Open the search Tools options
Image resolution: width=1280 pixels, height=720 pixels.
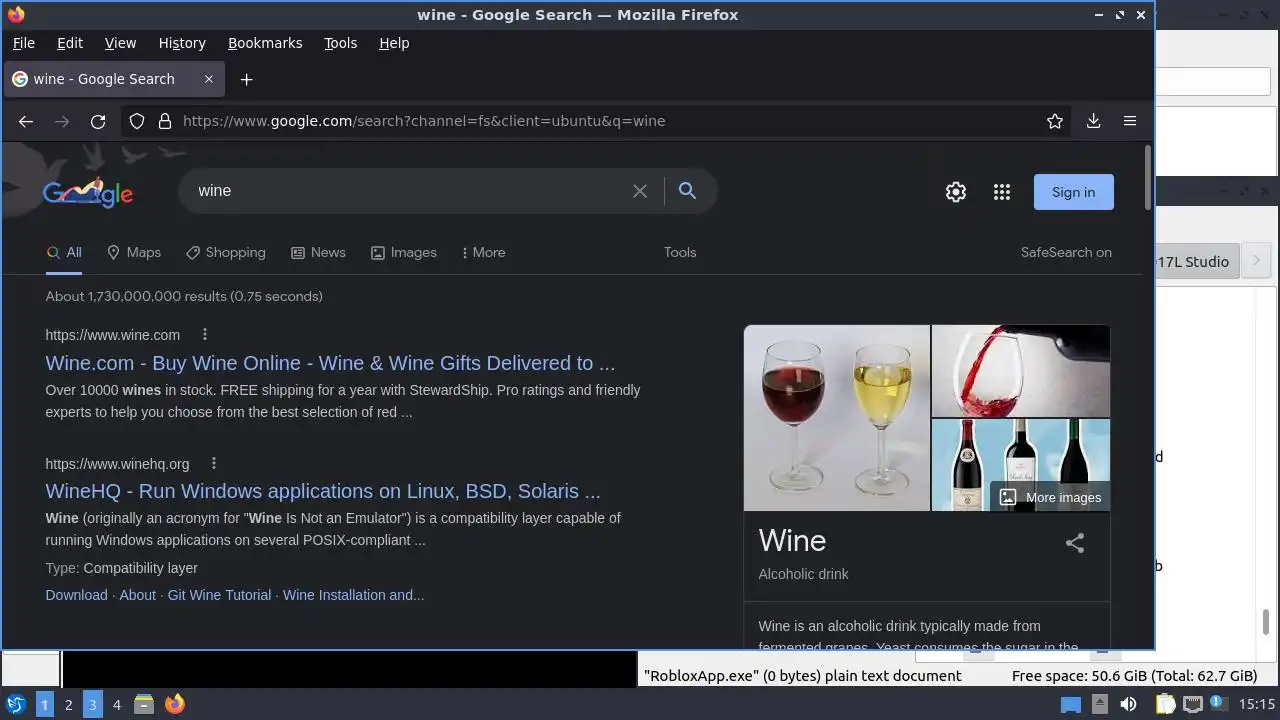tap(680, 253)
